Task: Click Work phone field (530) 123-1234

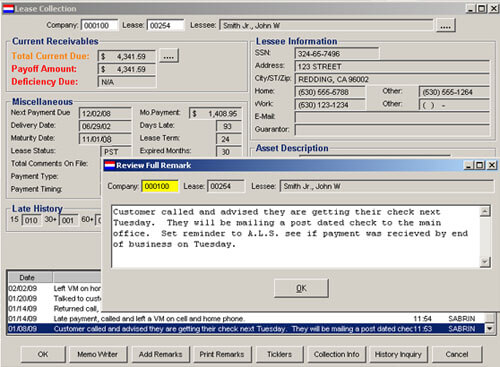Action: coord(330,105)
